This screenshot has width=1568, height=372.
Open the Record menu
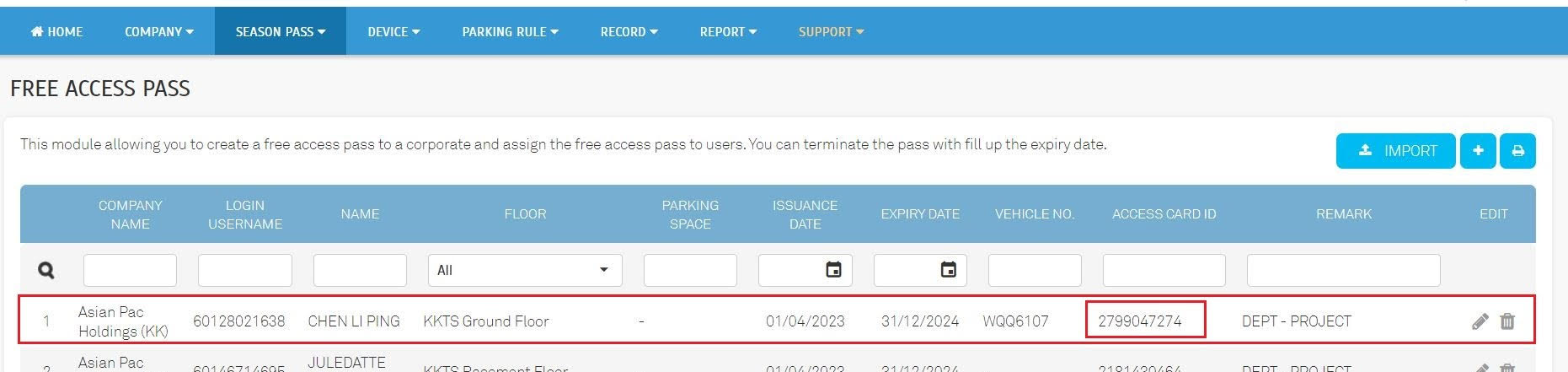click(x=629, y=32)
